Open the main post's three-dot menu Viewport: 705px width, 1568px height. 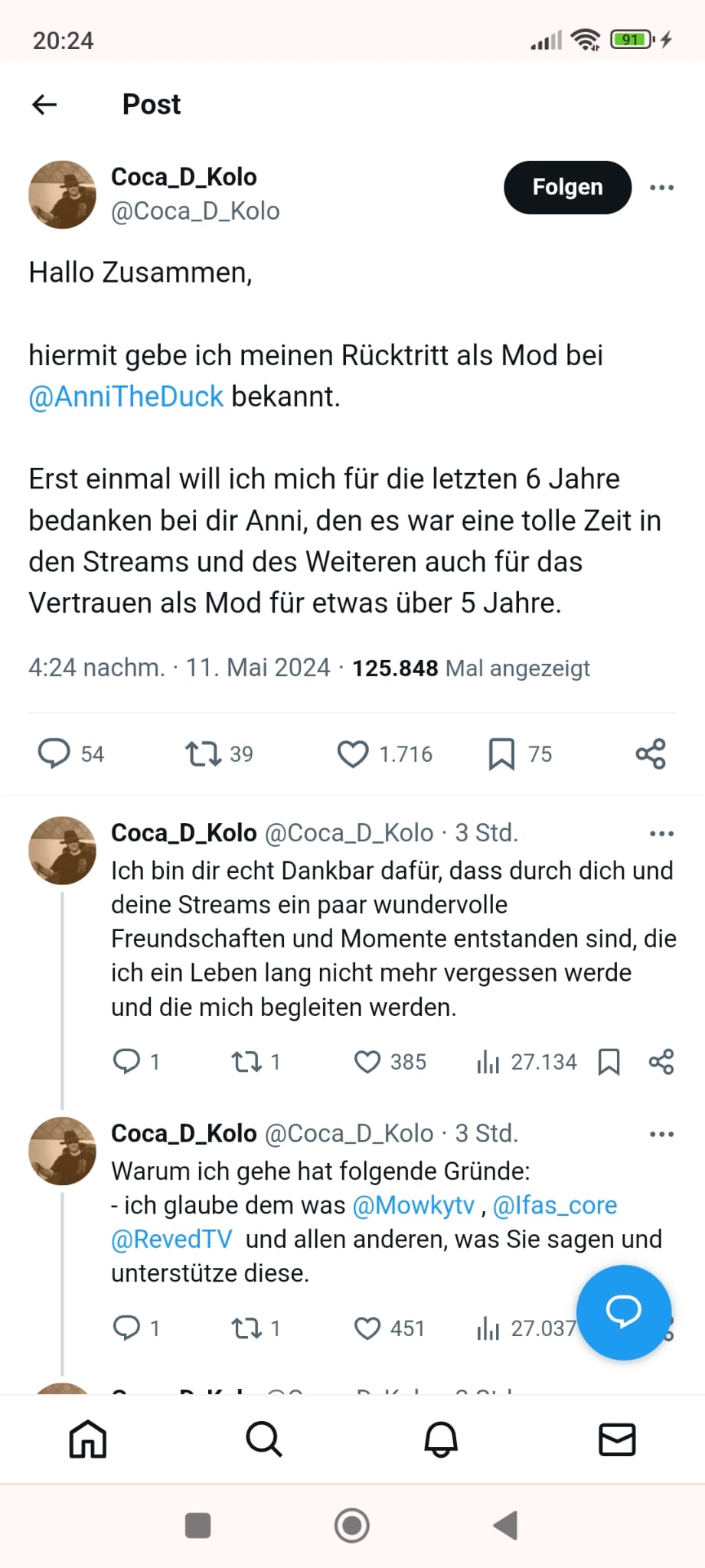pos(661,188)
